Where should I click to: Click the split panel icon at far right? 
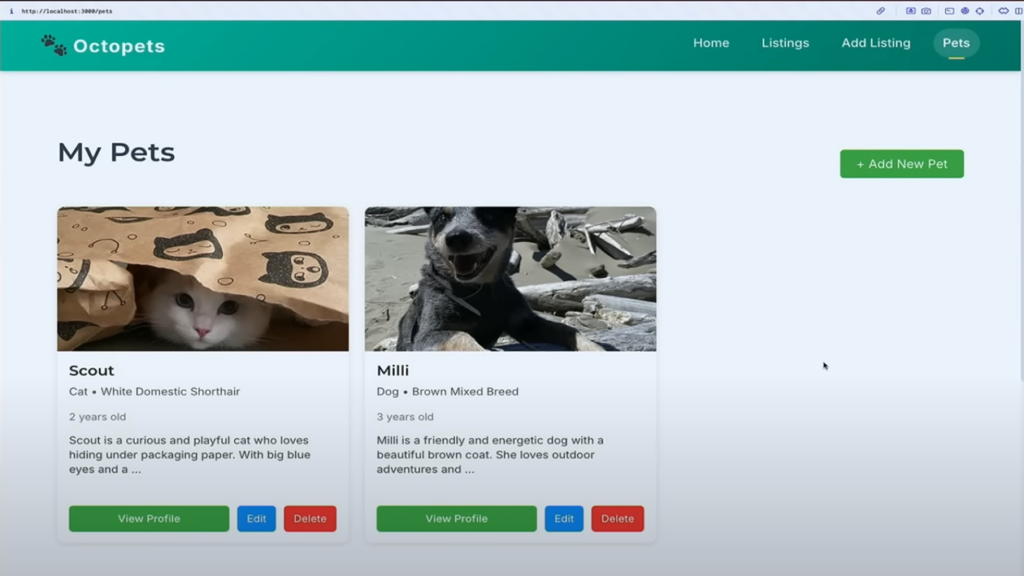coord(1018,11)
